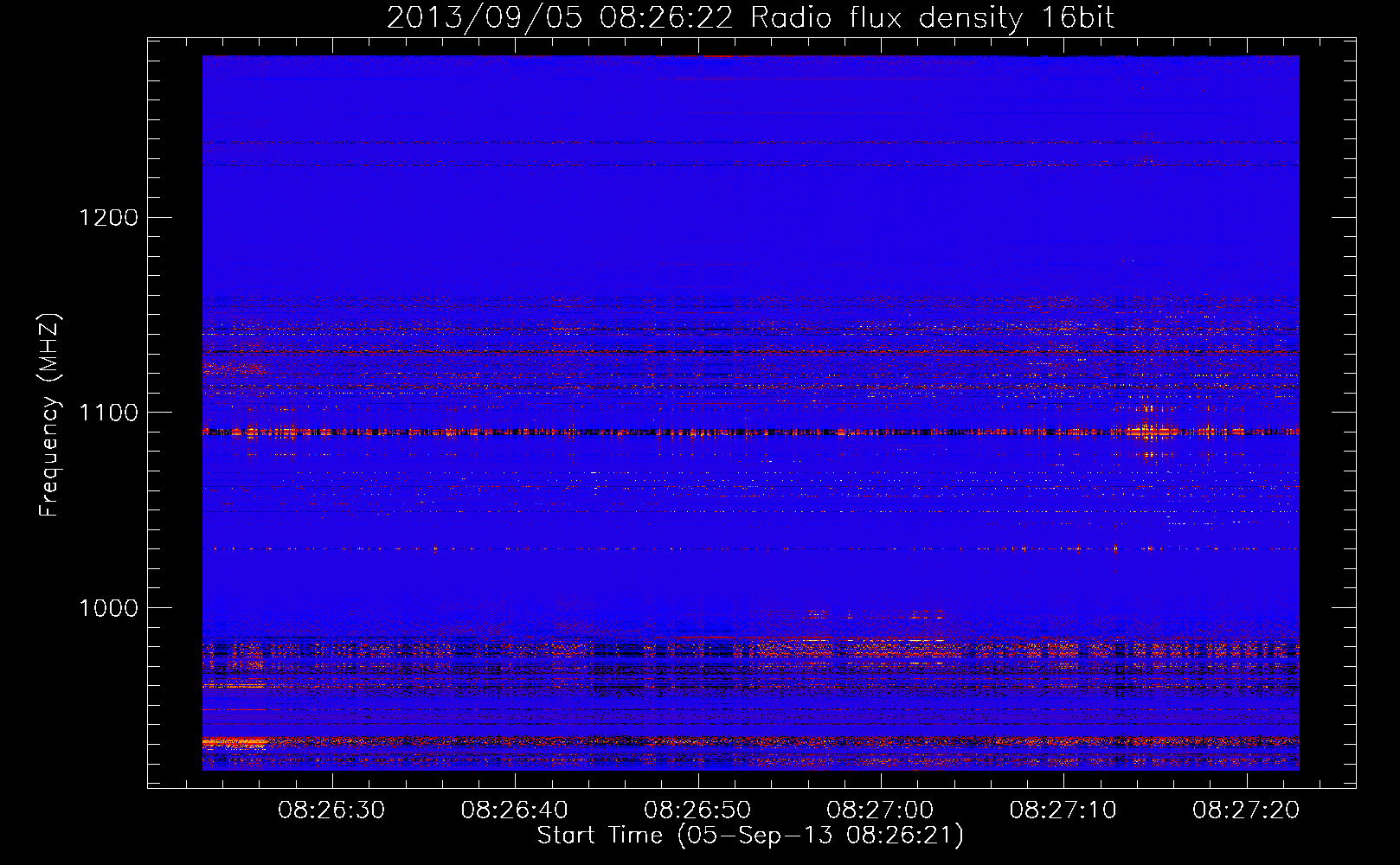The height and width of the screenshot is (865, 1400).
Task: Click the 1200 frequency tick label
Action: (108, 217)
